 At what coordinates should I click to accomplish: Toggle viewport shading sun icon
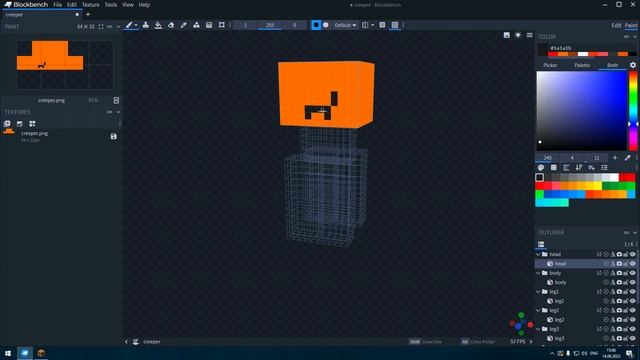tap(518, 35)
